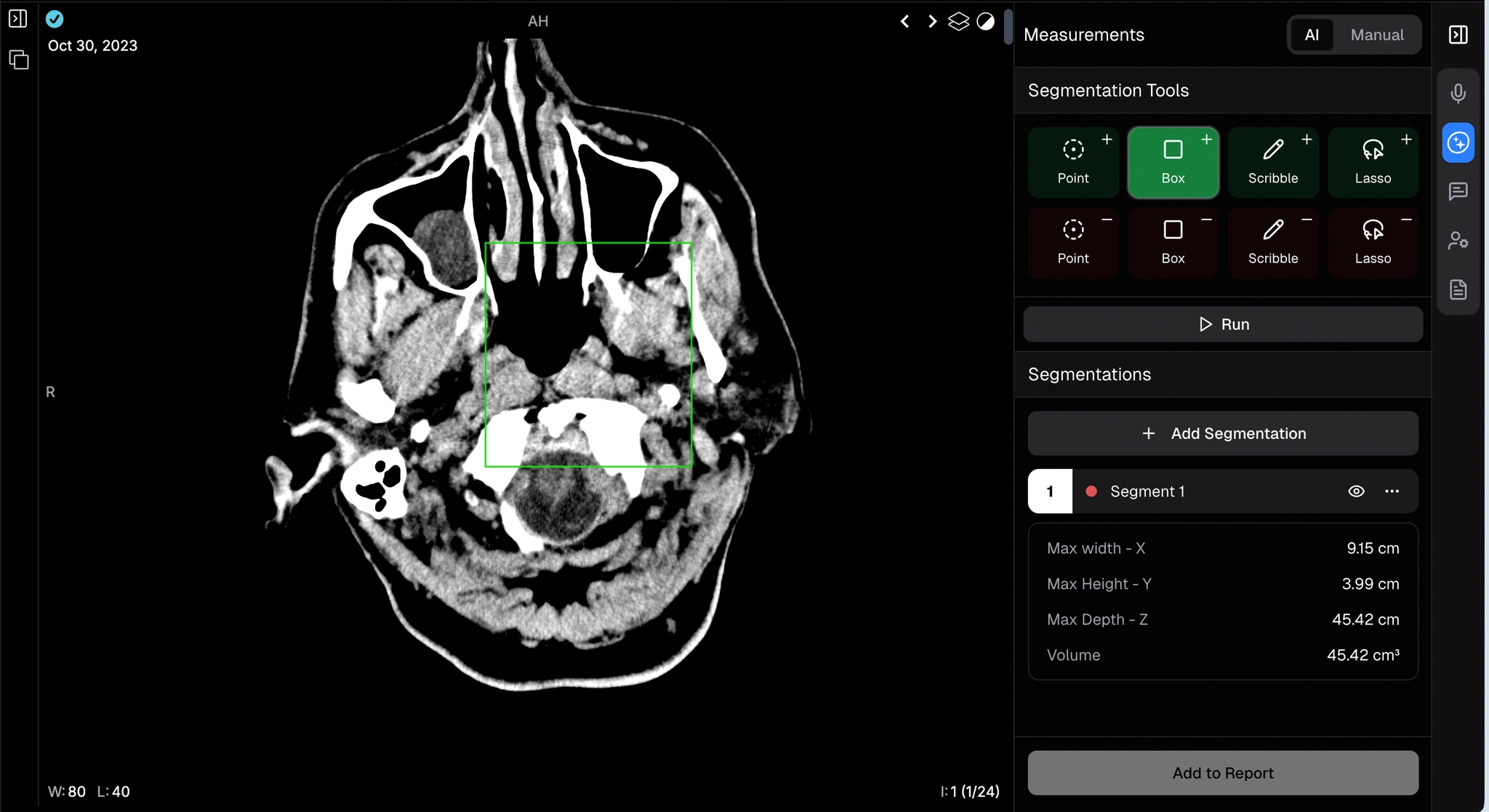Click Segment 1 red color dot
Image resolution: width=1489 pixels, height=812 pixels.
click(1091, 491)
